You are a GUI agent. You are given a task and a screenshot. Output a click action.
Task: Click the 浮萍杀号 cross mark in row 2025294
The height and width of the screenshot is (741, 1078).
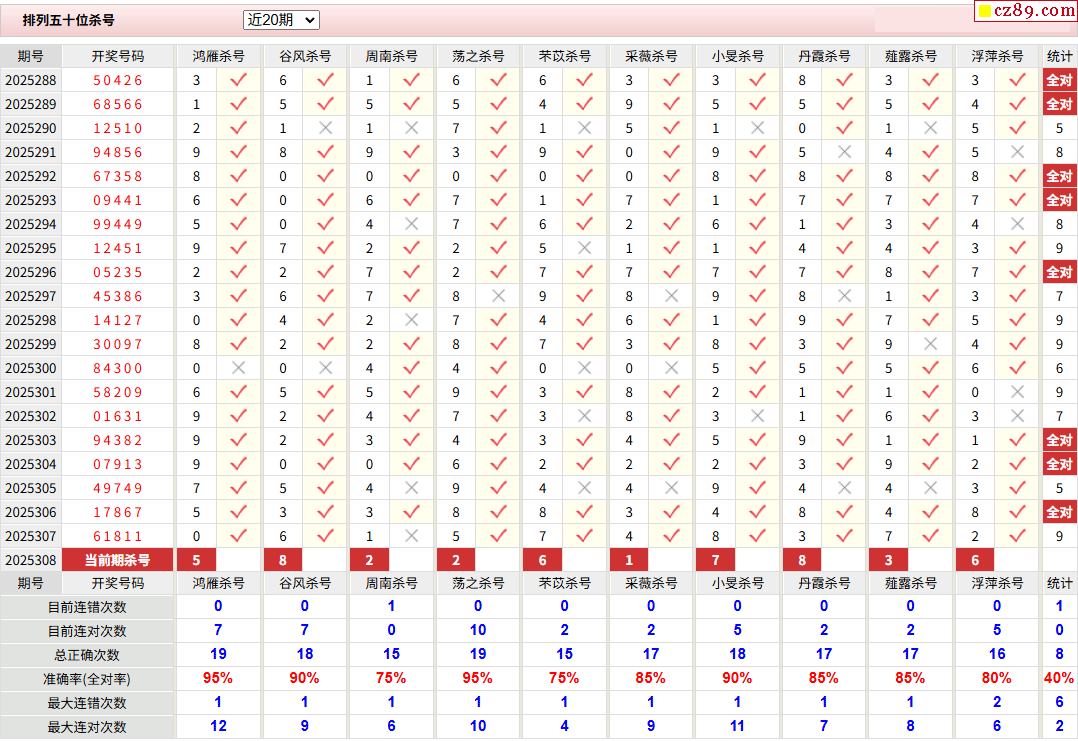(1017, 224)
